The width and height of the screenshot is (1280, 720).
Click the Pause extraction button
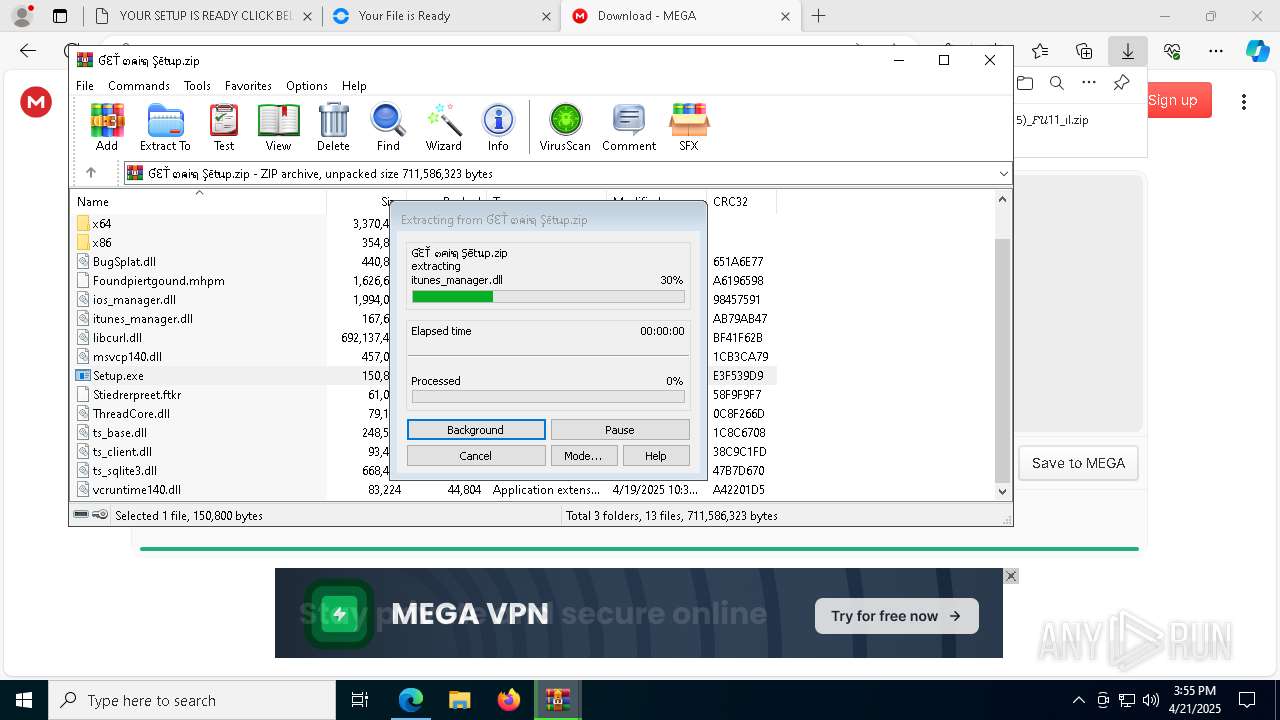click(x=620, y=430)
